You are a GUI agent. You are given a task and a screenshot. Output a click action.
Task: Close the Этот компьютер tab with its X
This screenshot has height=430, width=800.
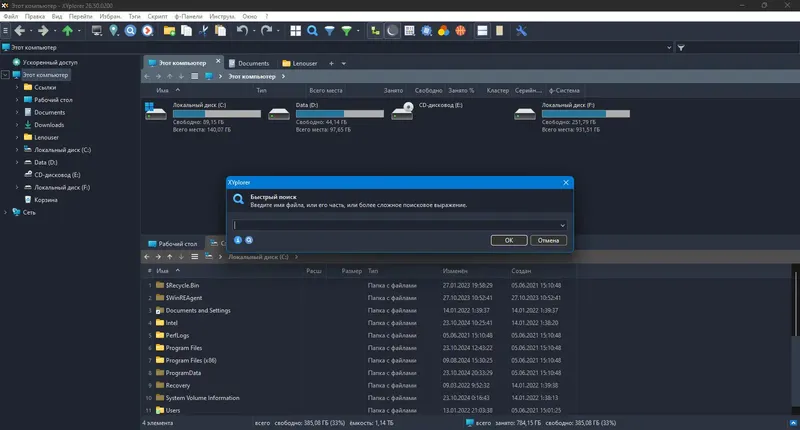pyautogui.click(x=218, y=61)
